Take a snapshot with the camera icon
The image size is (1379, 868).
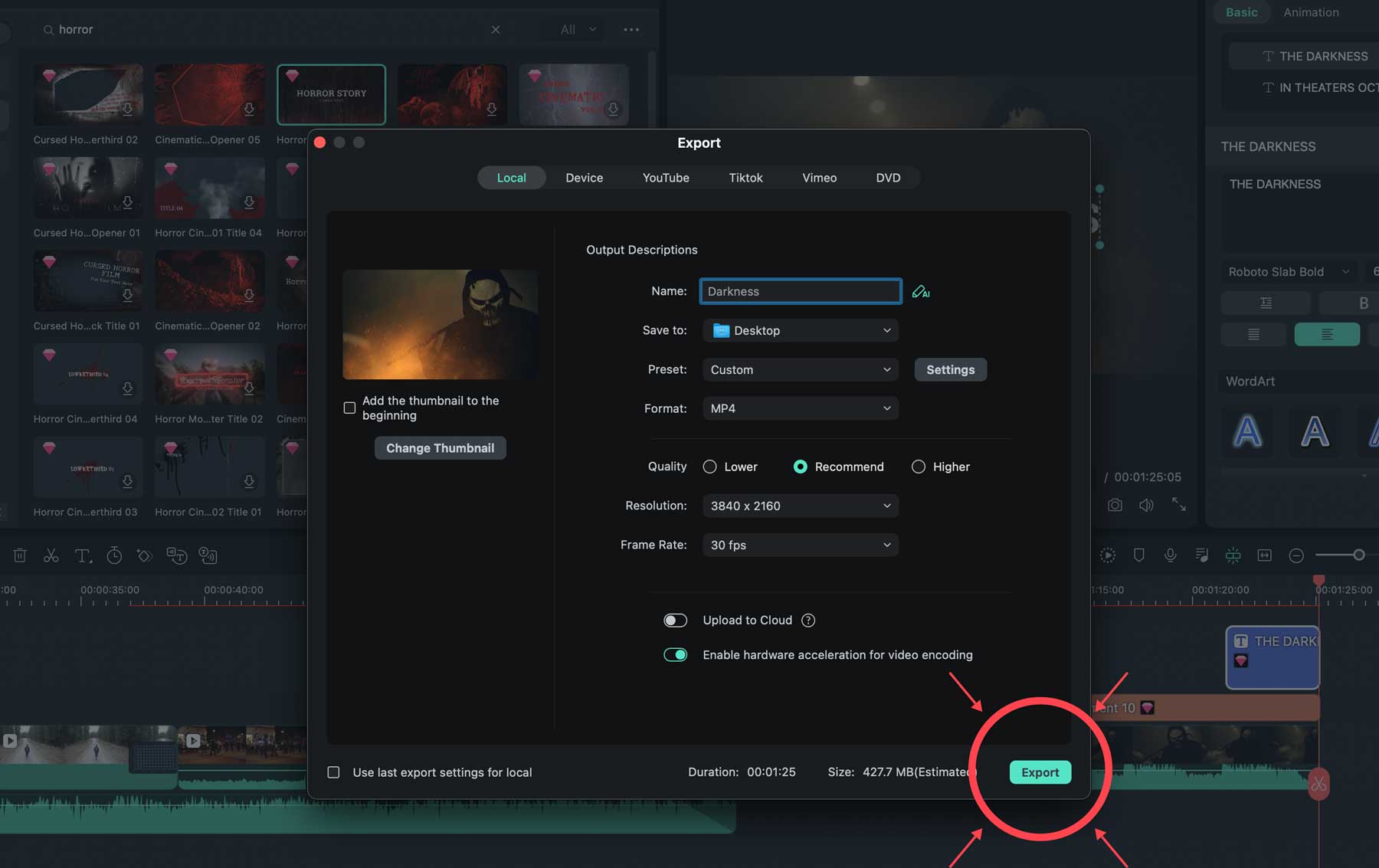(1115, 505)
